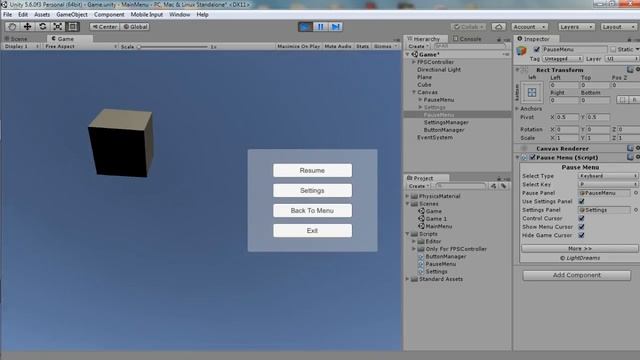Click the Exit button in pause menu
Image resolution: width=640 pixels, height=360 pixels.
click(x=312, y=231)
